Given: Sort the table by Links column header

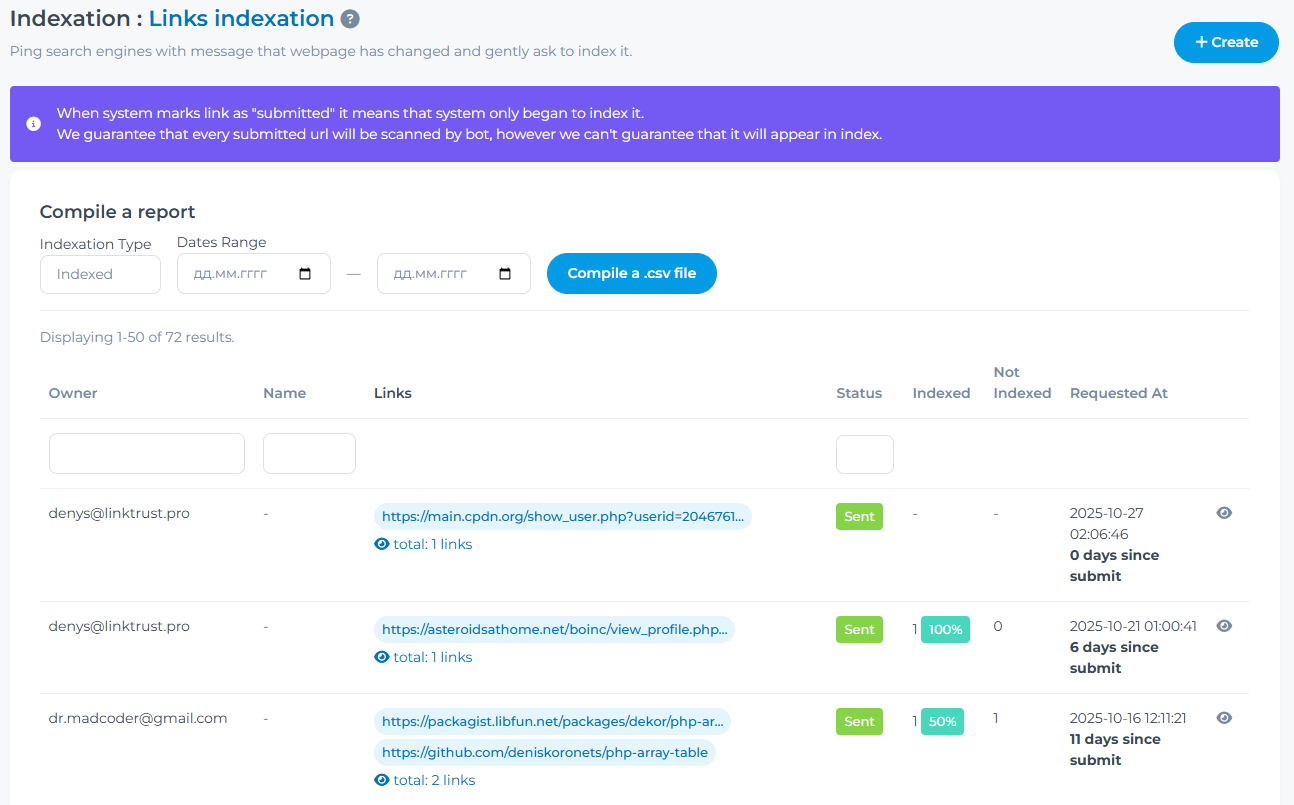Looking at the screenshot, I should click(x=393, y=393).
